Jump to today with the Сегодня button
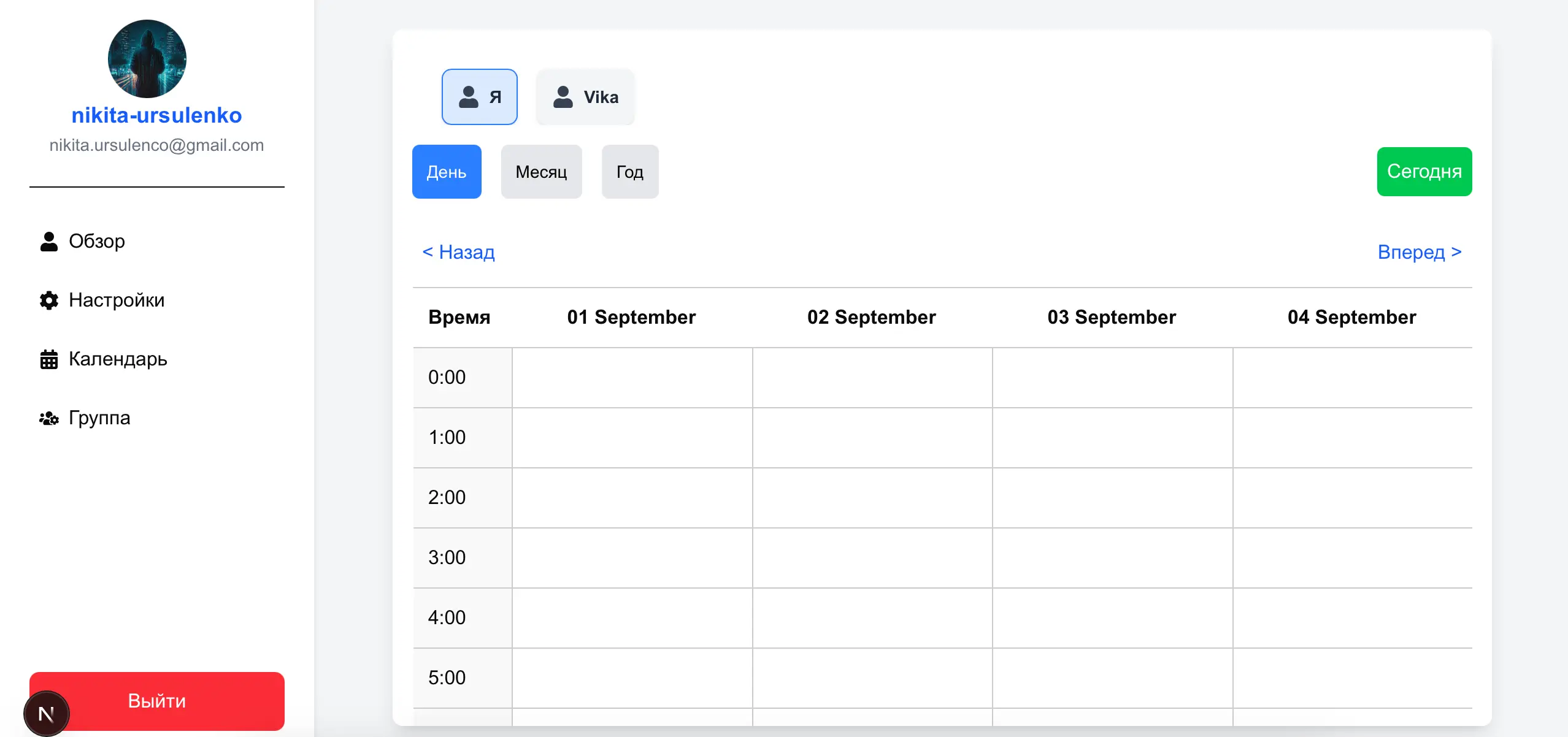Viewport: 1568px width, 737px height. 1424,171
